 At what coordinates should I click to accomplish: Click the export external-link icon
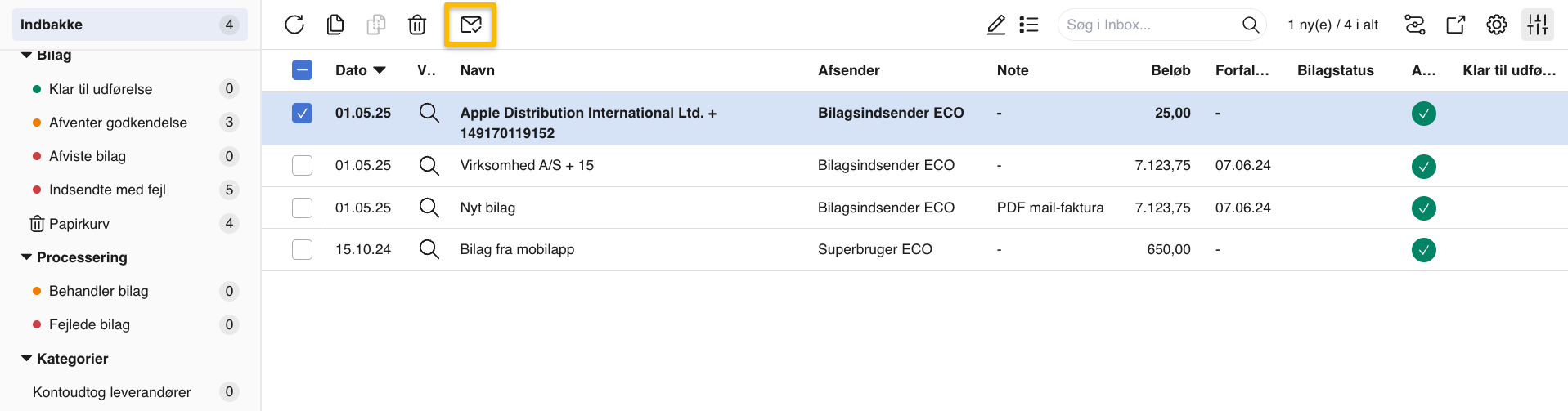1456,25
